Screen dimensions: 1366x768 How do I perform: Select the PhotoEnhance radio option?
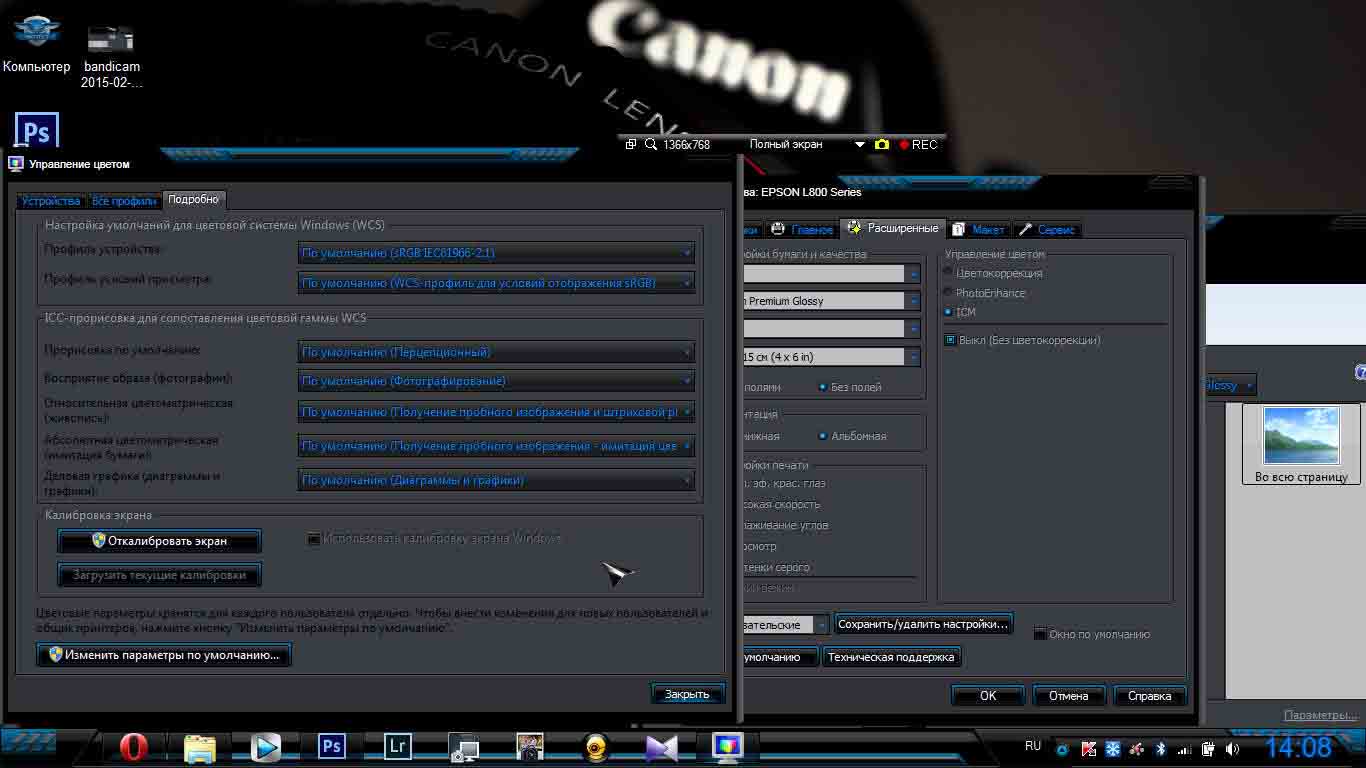coord(948,293)
